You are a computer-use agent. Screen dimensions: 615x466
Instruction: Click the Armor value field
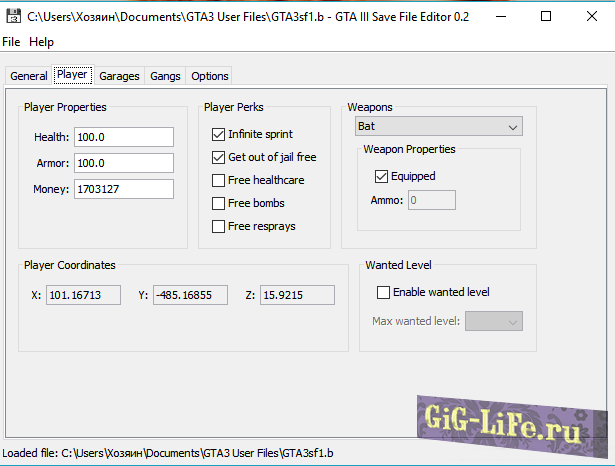click(x=123, y=163)
